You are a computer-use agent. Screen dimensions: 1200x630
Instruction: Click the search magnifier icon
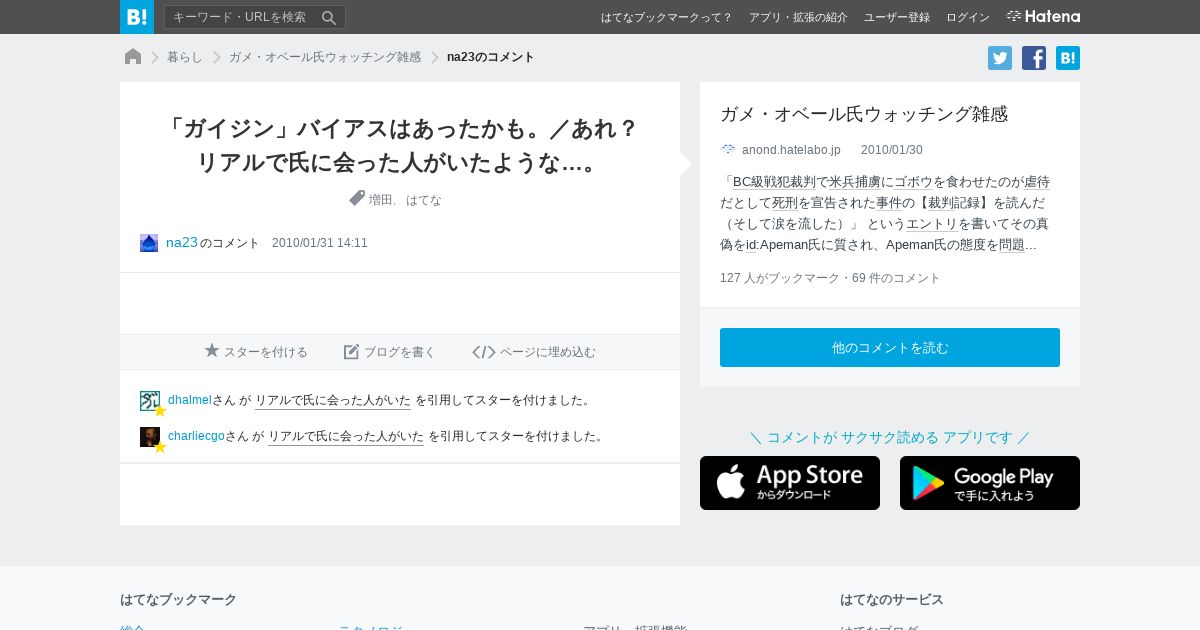[x=329, y=17]
